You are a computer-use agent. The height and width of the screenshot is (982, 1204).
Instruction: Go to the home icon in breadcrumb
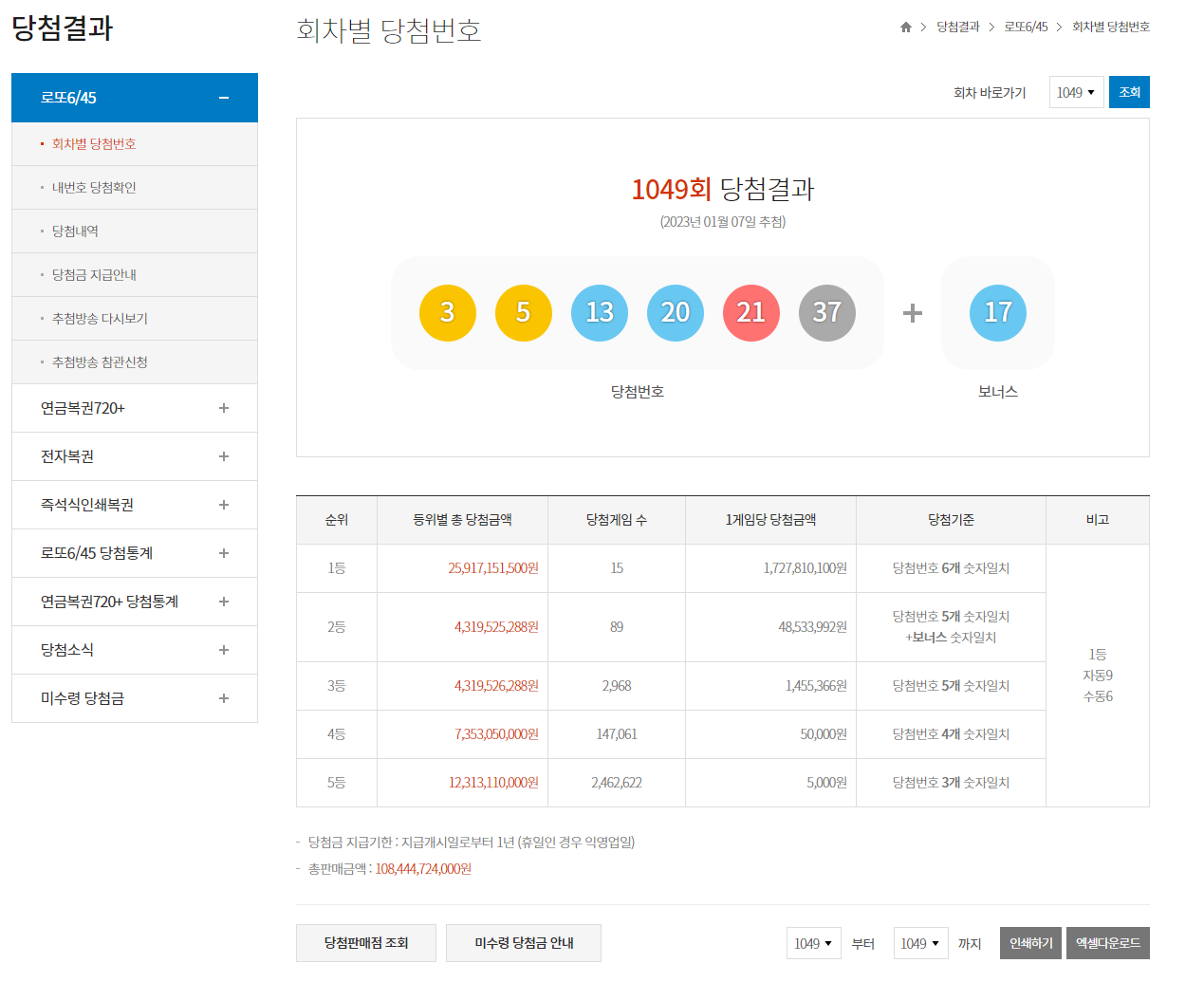(906, 28)
